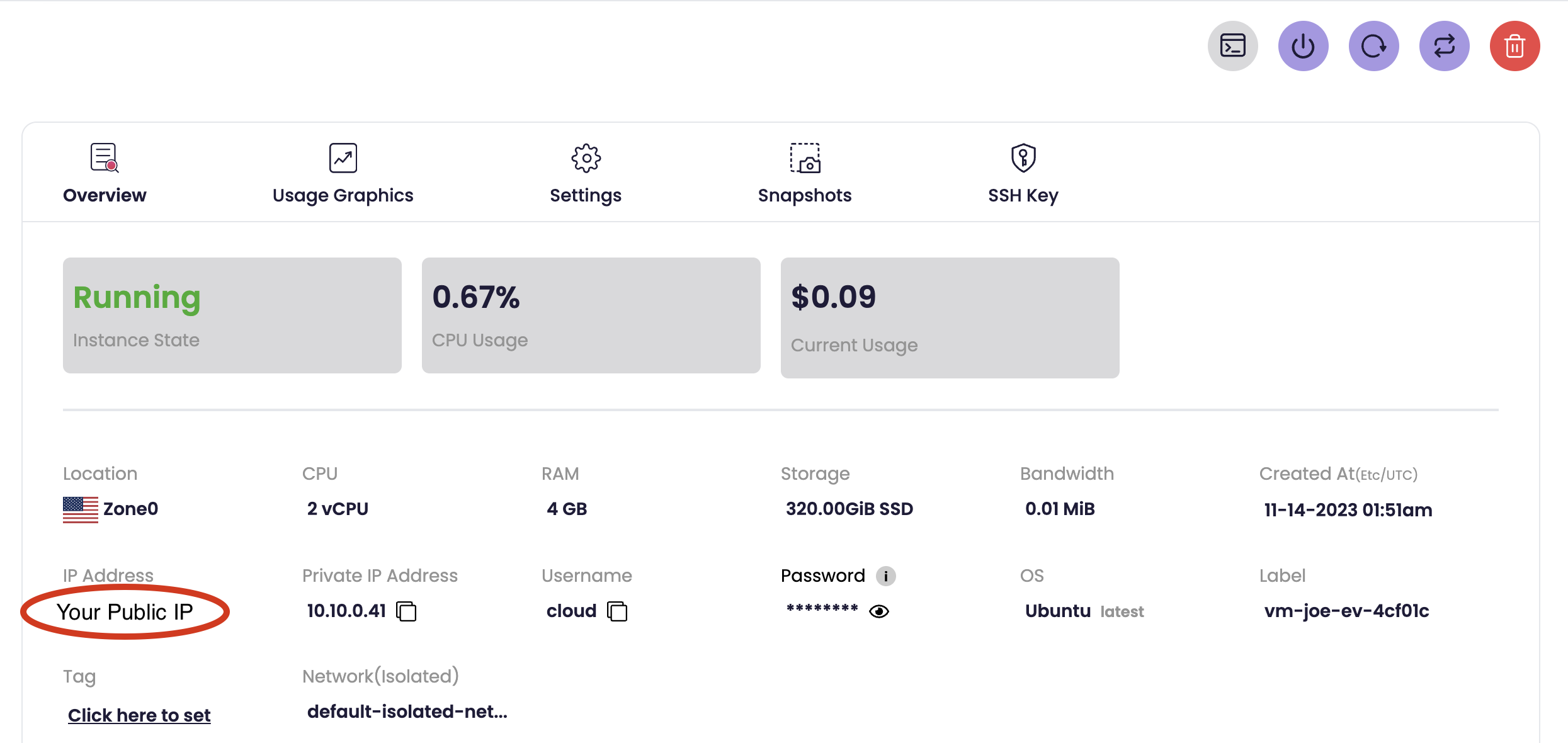The width and height of the screenshot is (1568, 743).
Task: Open the SSH Key tab
Action: [x=1023, y=174]
